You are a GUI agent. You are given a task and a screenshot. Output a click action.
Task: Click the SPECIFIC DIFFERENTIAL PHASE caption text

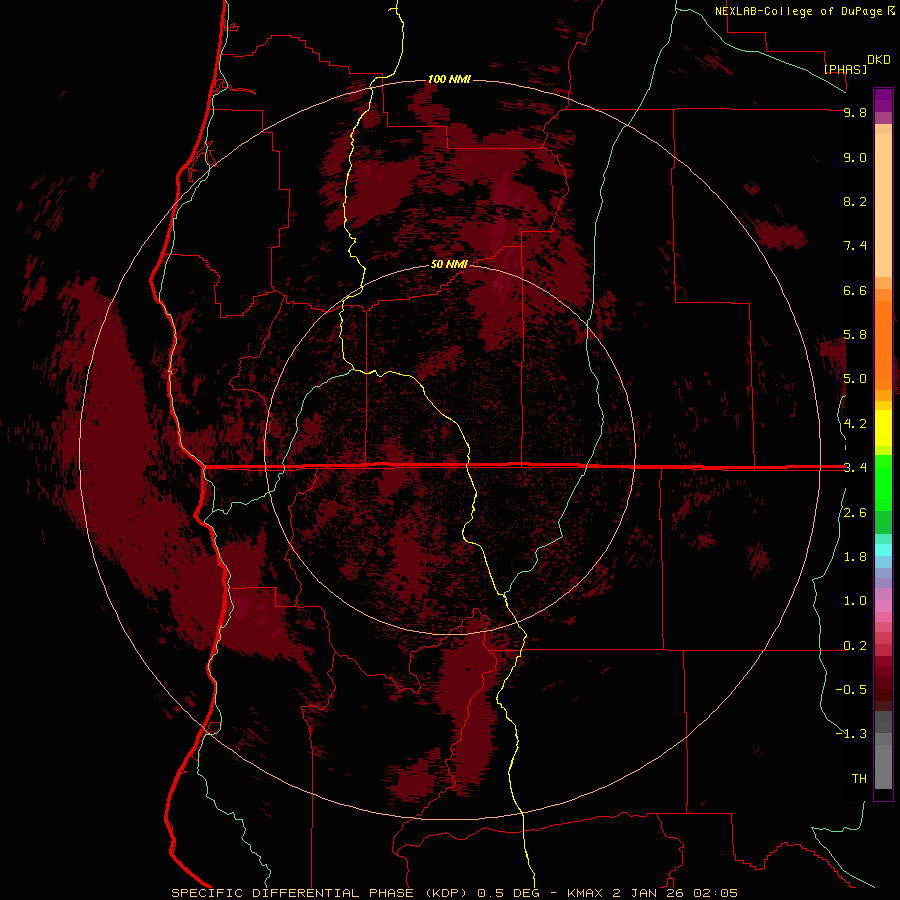click(292, 893)
